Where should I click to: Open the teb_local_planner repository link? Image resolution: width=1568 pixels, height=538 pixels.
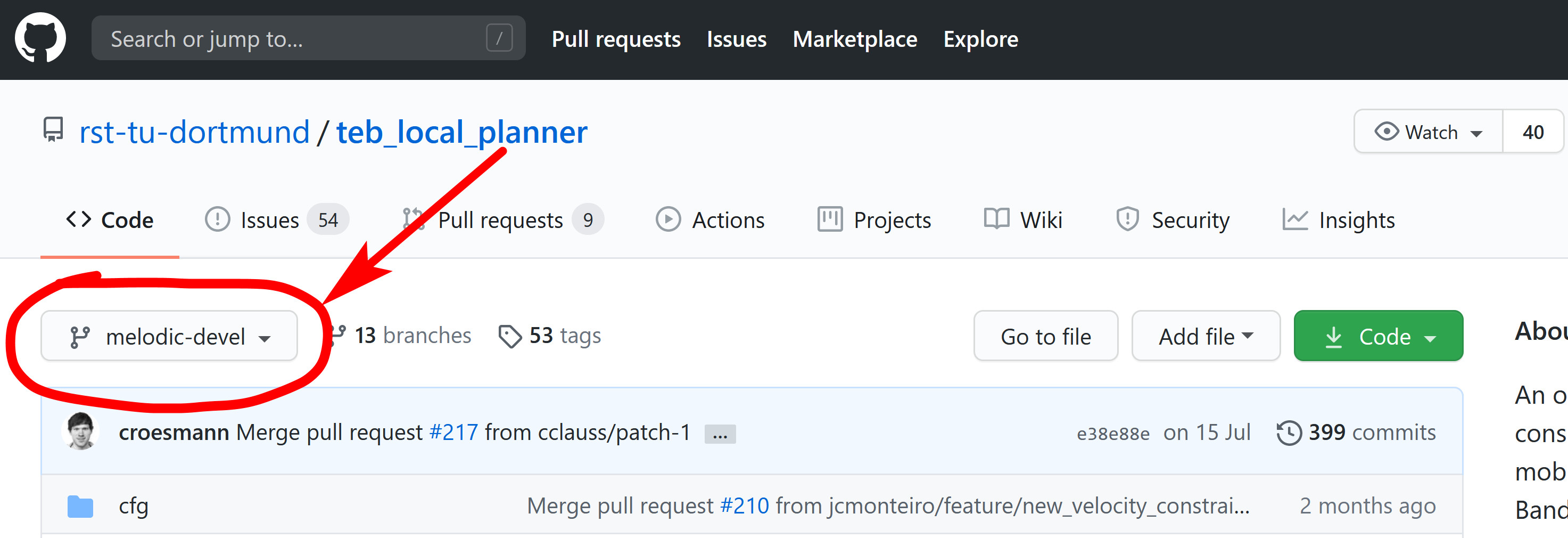[x=461, y=132]
